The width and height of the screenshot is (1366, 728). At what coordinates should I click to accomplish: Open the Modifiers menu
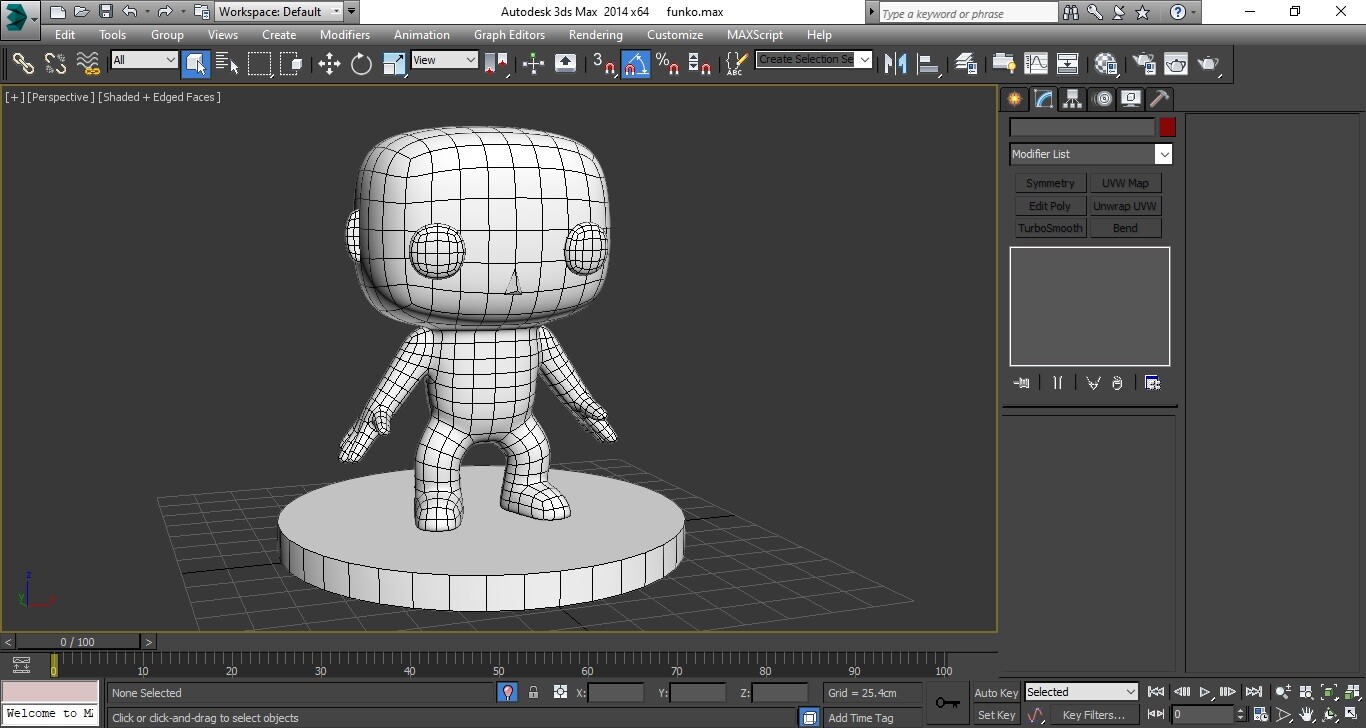click(x=344, y=34)
